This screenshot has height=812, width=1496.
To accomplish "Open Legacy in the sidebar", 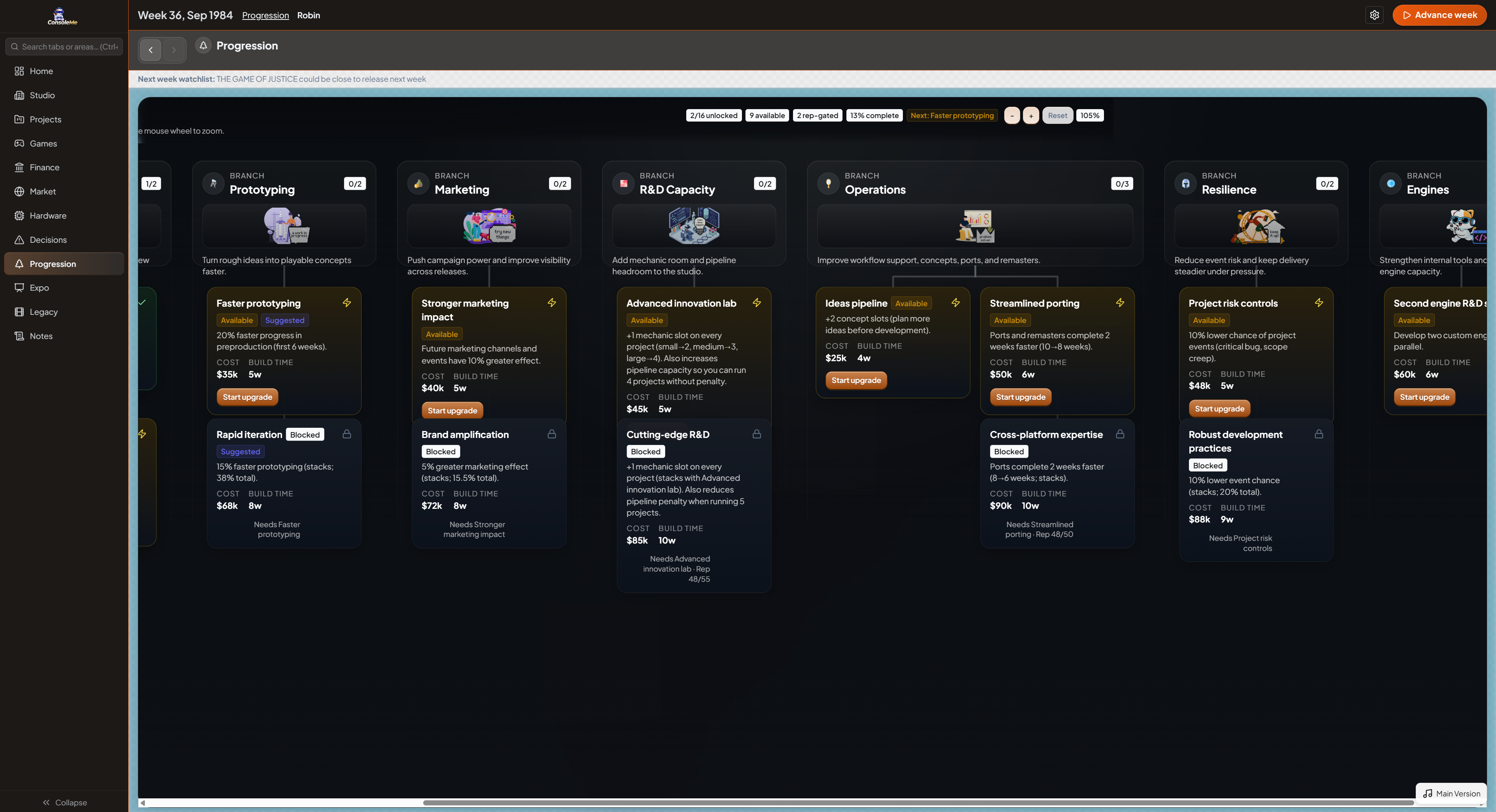I will (64, 312).
